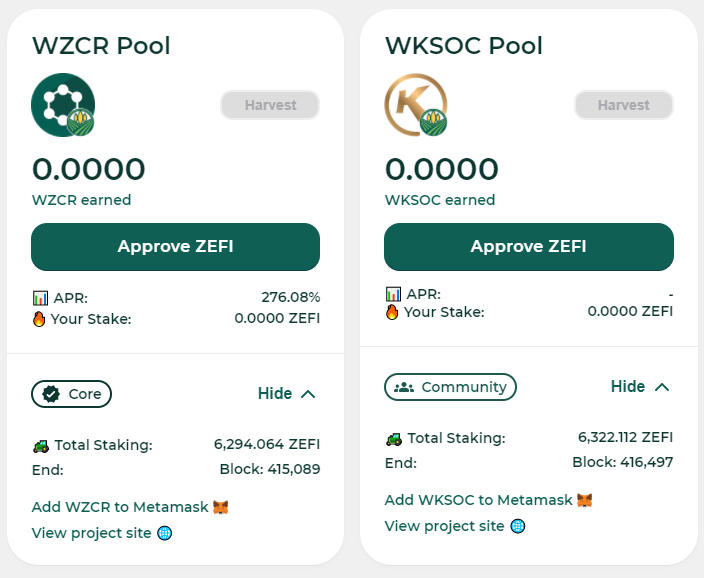
Task: Collapse WKSOC pool details with Hide
Action: [640, 387]
